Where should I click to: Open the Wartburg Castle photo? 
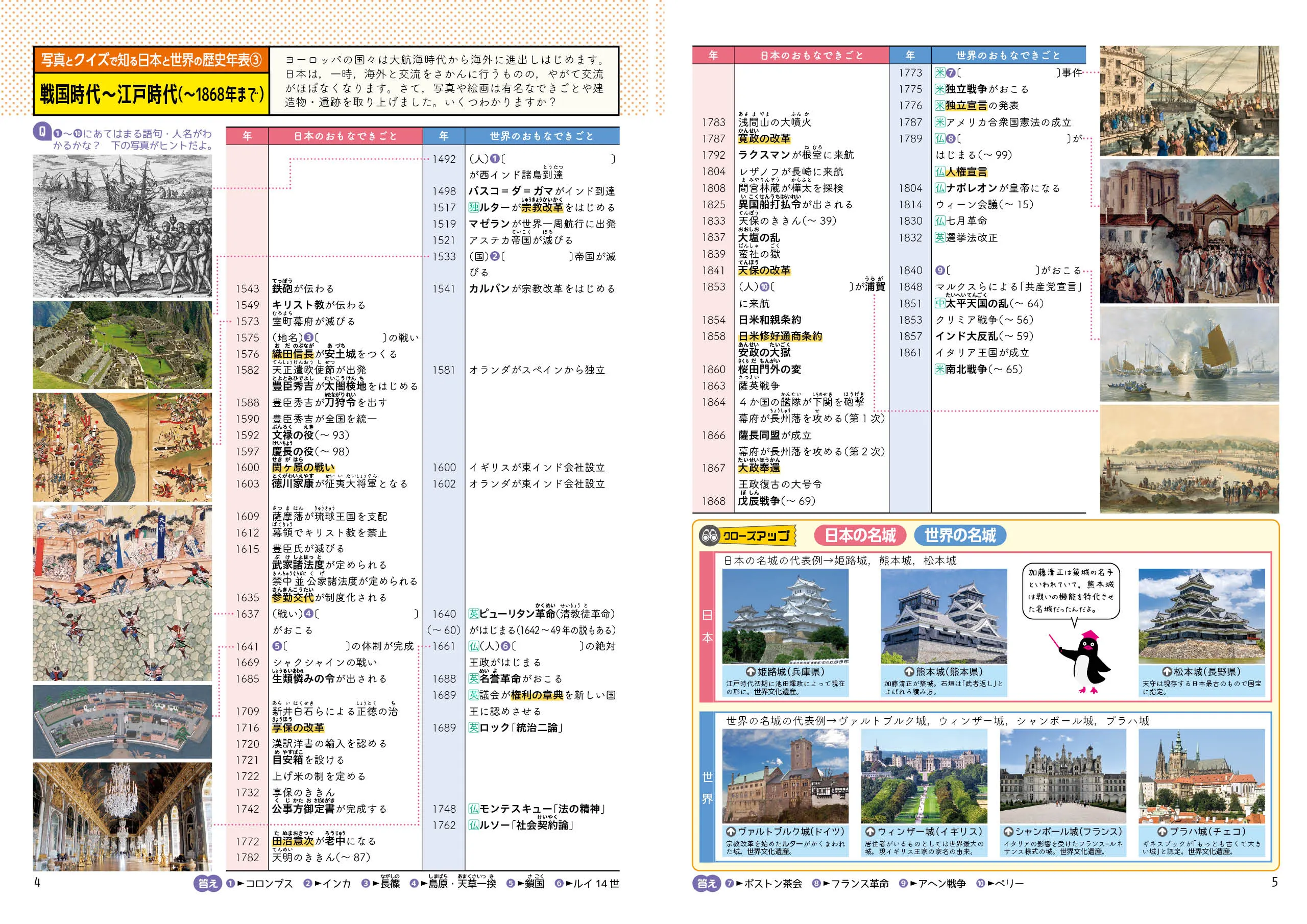(x=785, y=776)
